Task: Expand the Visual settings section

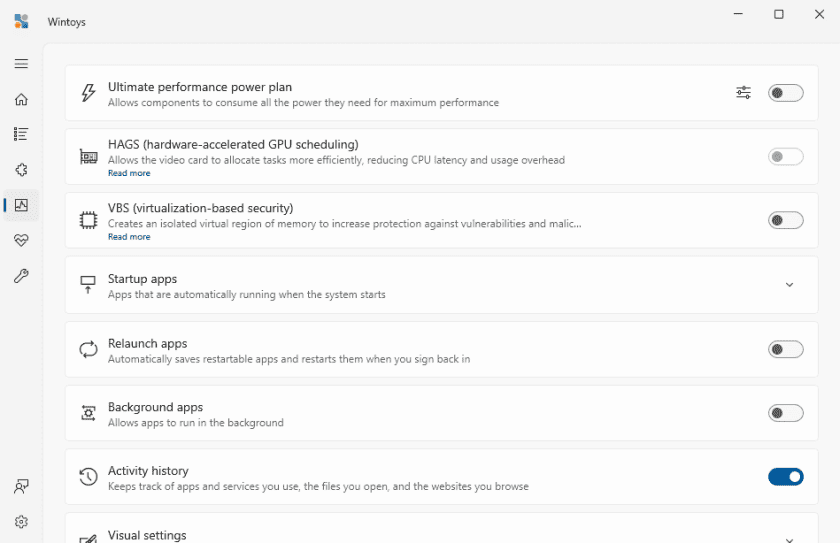Action: (789, 538)
